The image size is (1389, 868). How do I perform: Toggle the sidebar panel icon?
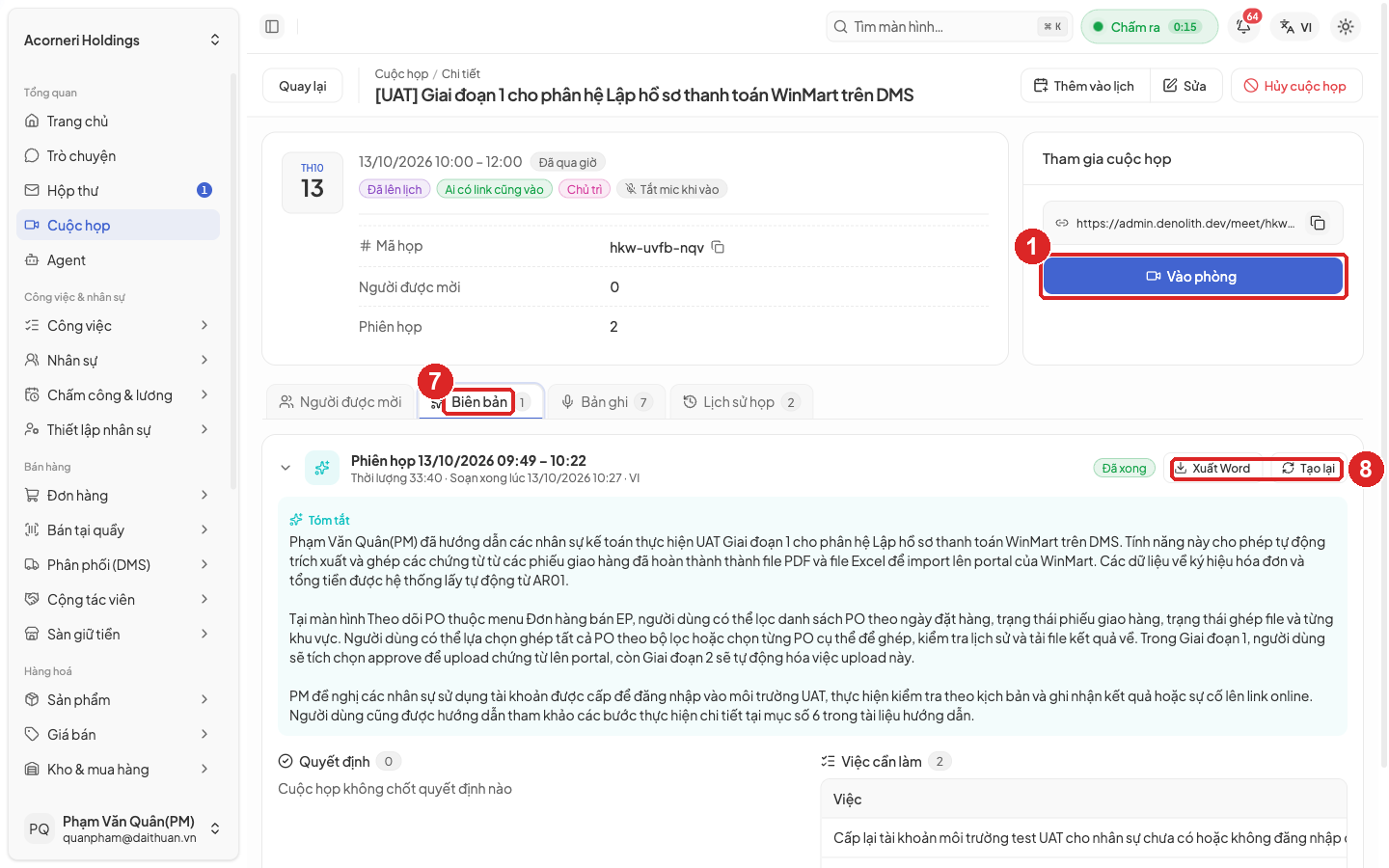pos(272,27)
